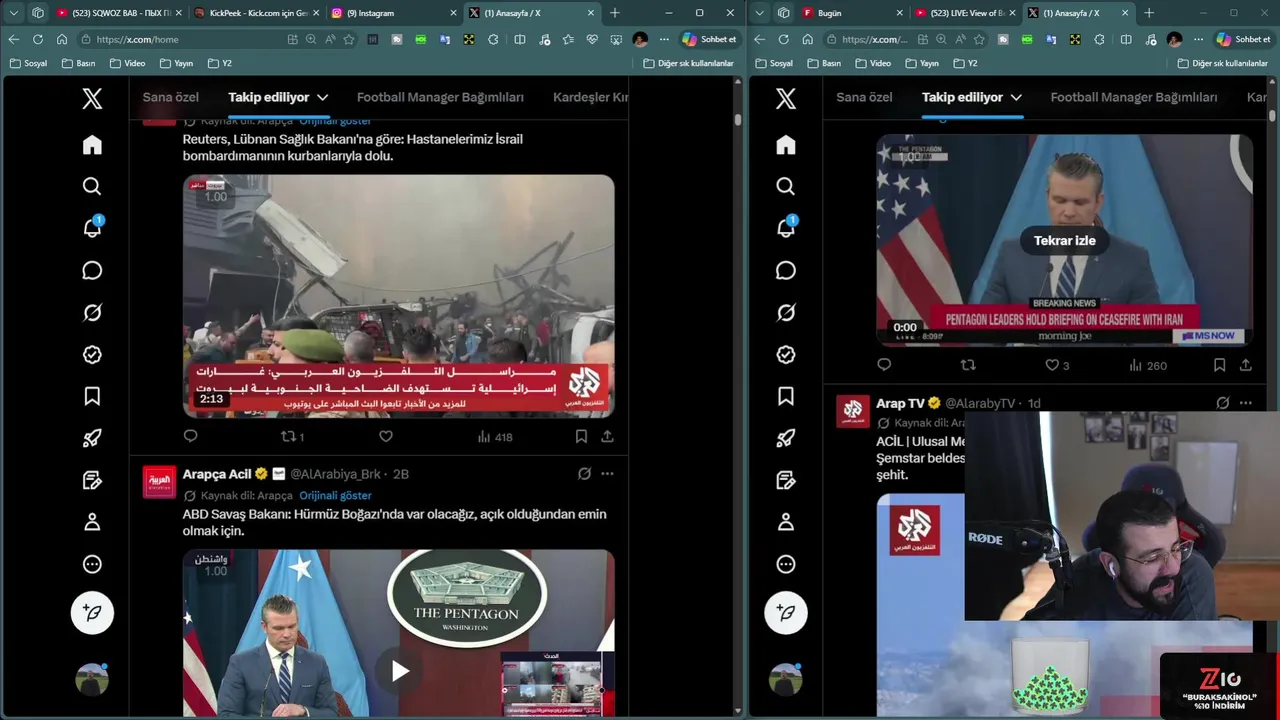Screen dimensions: 1280x720
Task: View analytics showing 418 views
Action: [x=494, y=436]
